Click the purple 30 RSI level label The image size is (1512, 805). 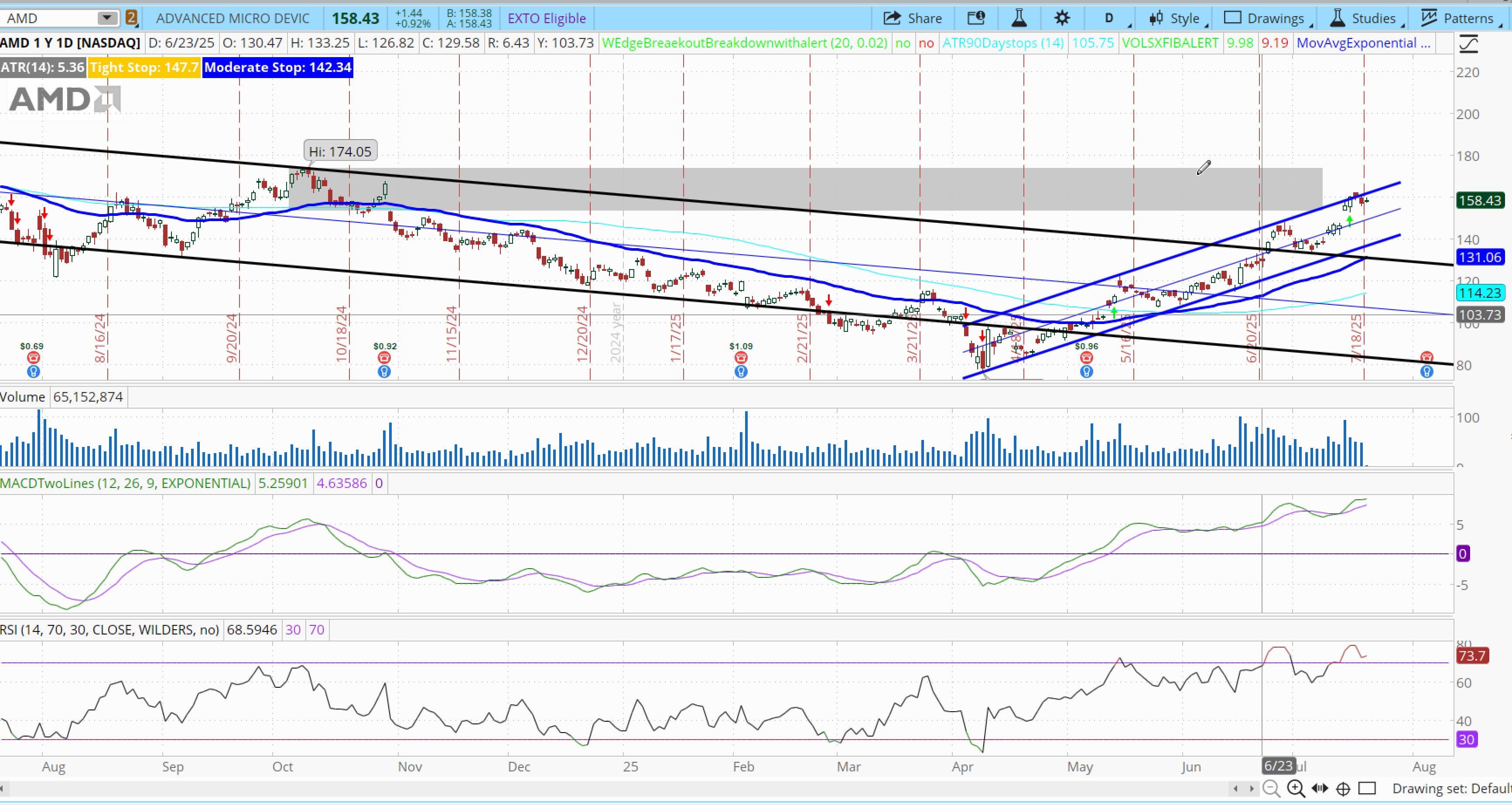(x=1466, y=739)
